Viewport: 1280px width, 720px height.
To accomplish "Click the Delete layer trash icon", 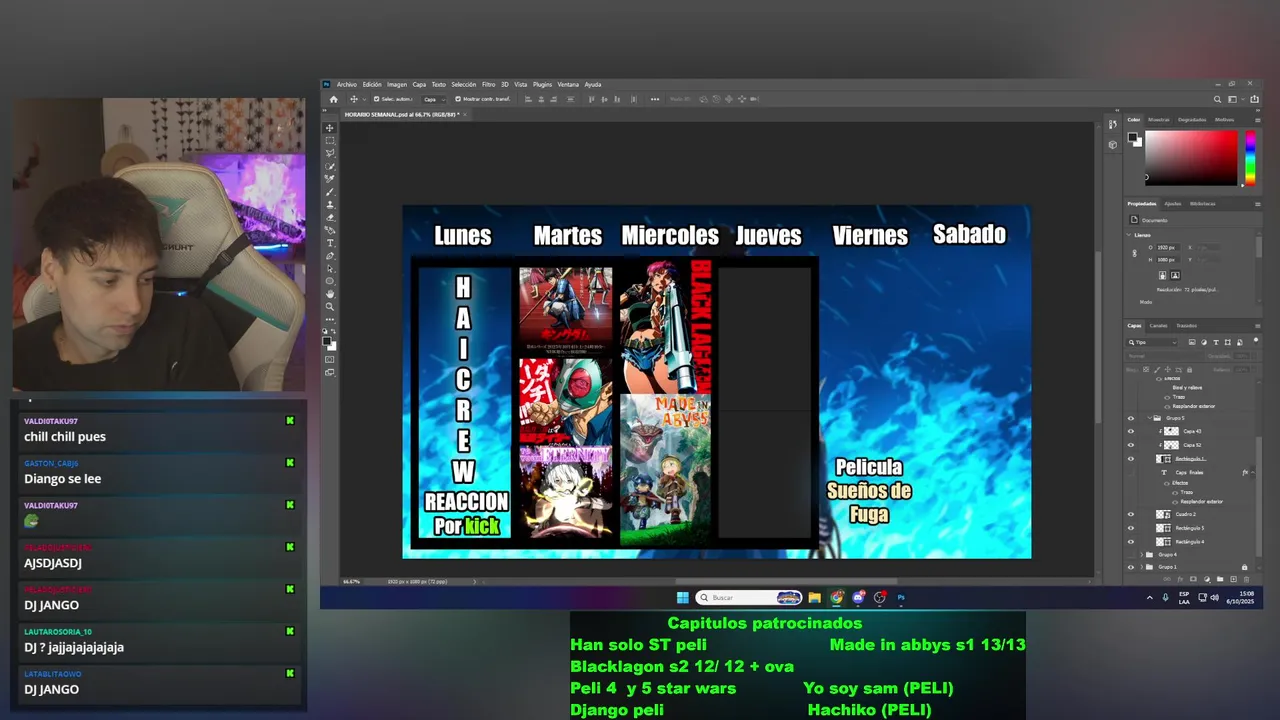I will click(x=1245, y=579).
